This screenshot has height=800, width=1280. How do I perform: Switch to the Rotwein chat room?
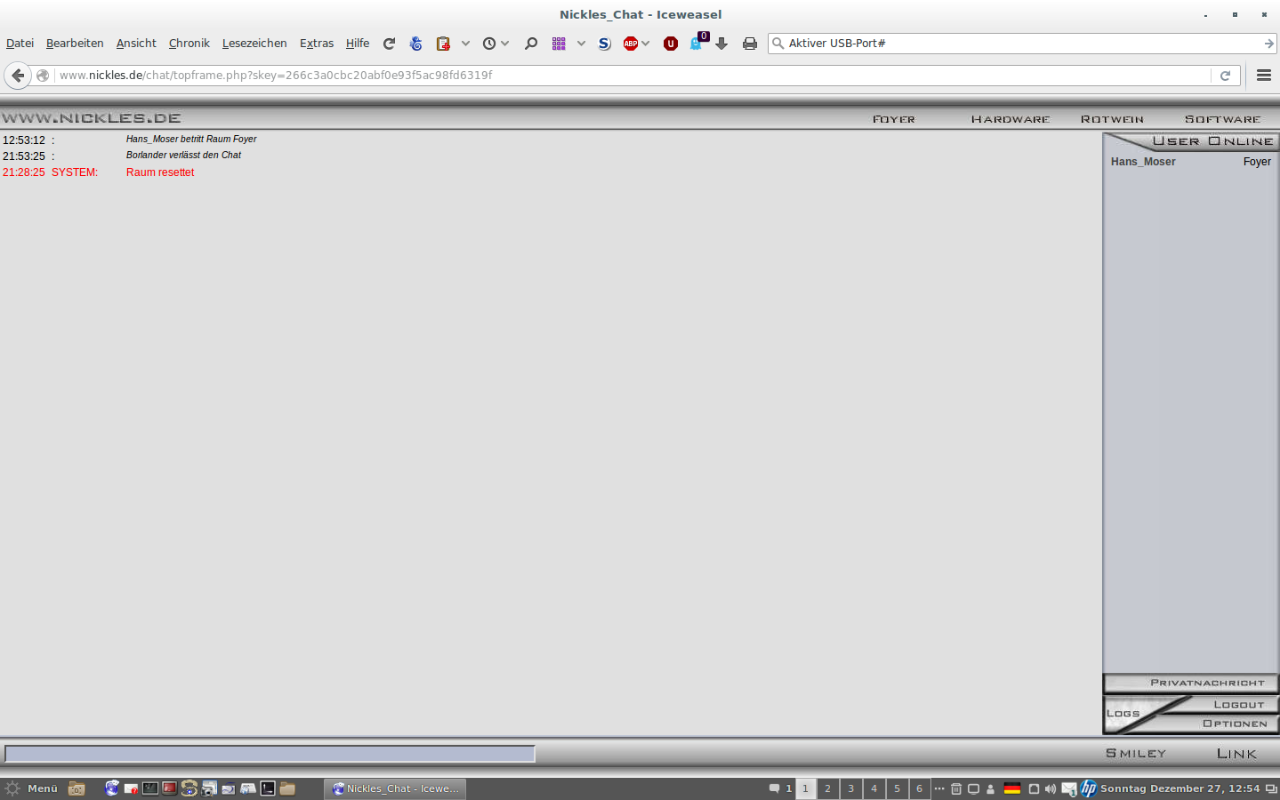(x=1112, y=119)
